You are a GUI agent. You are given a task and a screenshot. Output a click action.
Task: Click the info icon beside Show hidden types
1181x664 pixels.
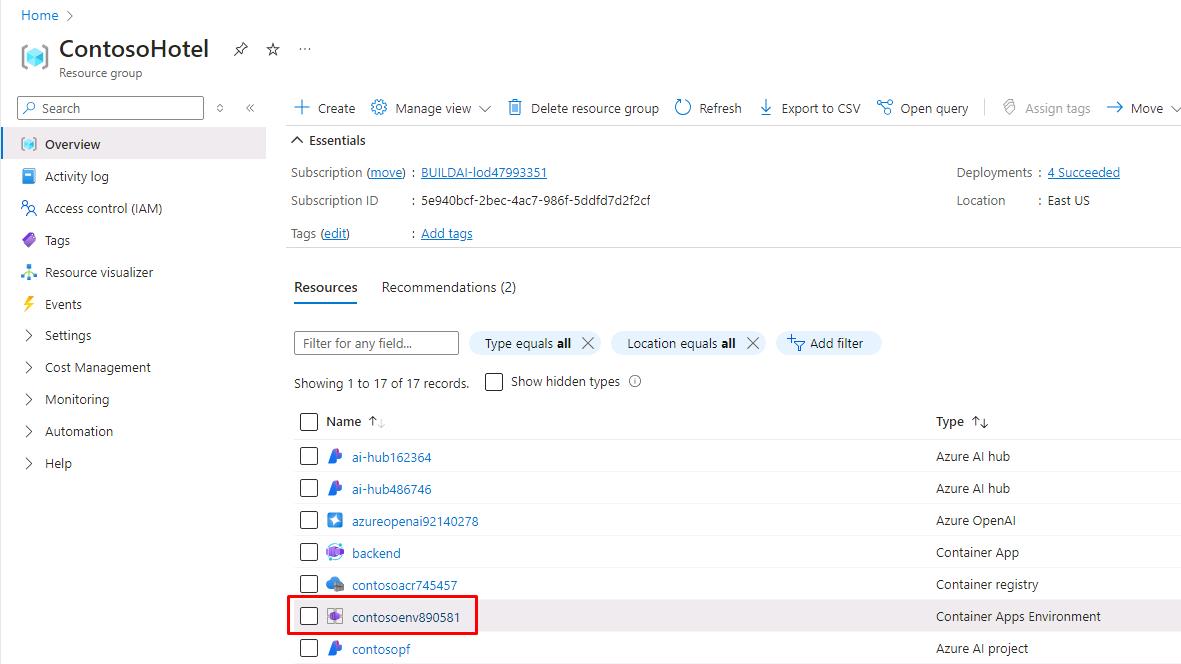(635, 381)
